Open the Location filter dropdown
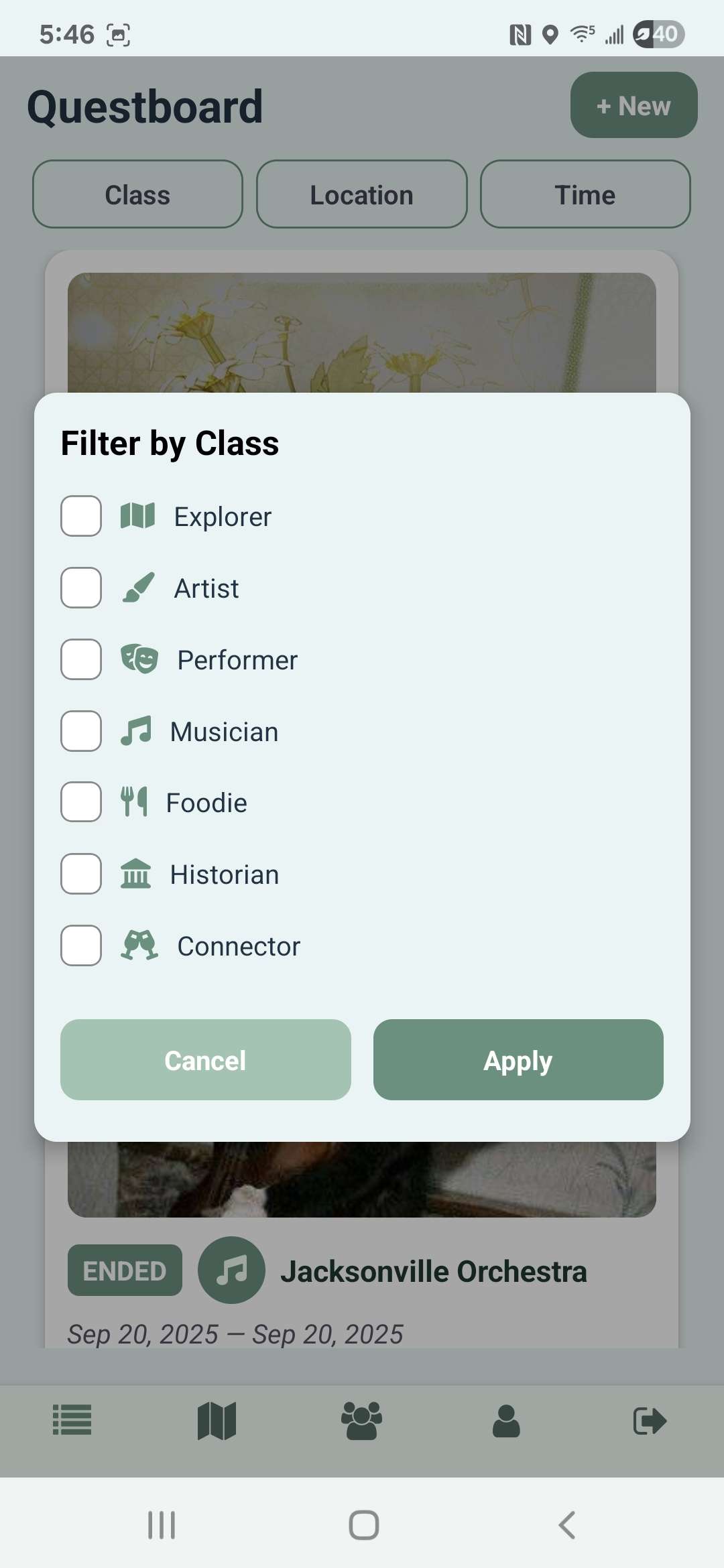 [361, 194]
